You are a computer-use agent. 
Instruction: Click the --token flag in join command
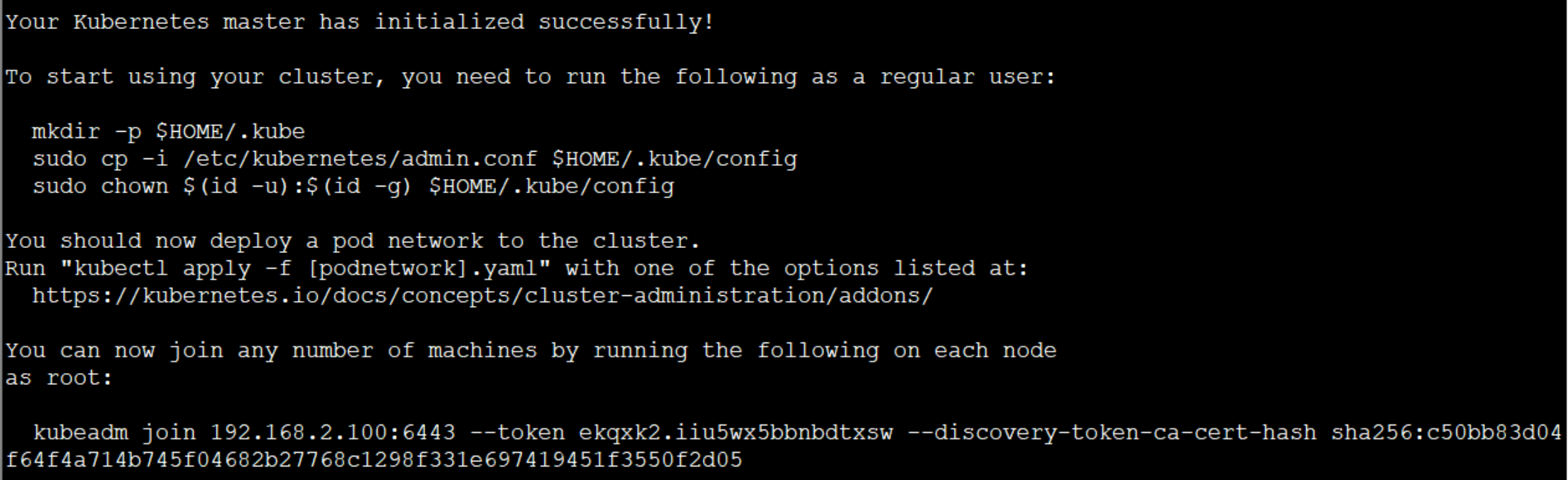pyautogui.click(x=517, y=433)
